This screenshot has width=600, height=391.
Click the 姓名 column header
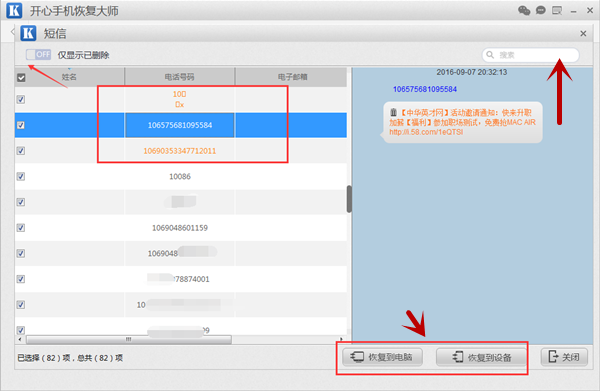click(69, 77)
